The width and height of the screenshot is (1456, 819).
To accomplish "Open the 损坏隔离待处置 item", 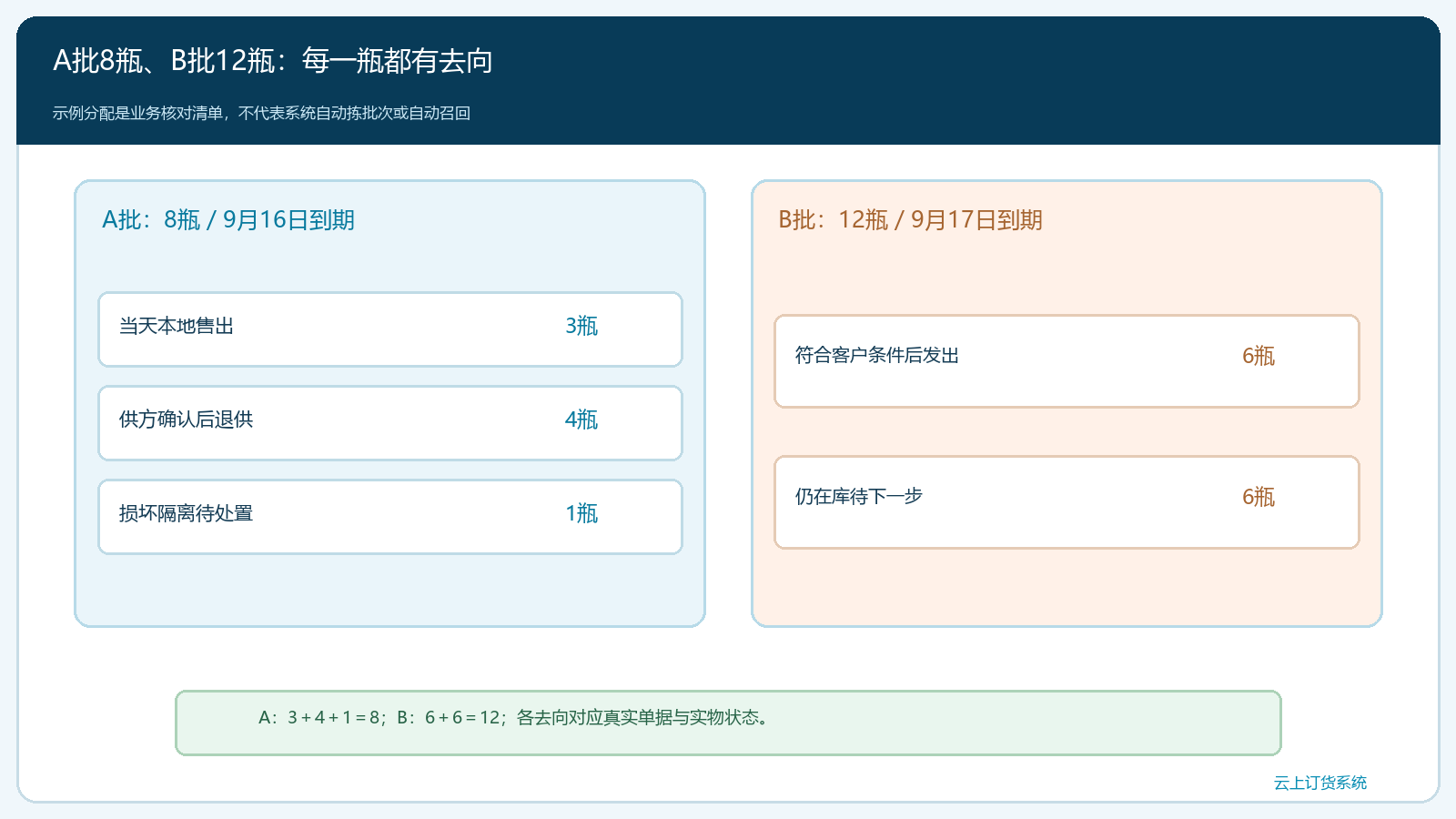I will (x=390, y=517).
